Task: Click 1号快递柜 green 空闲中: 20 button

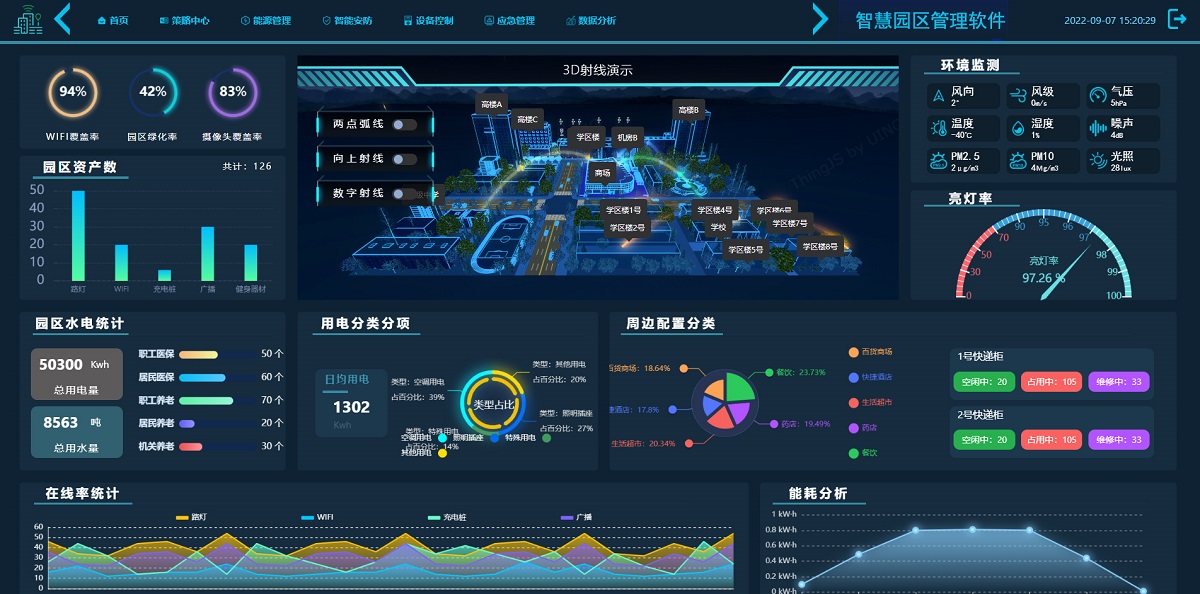Action: tap(983, 382)
